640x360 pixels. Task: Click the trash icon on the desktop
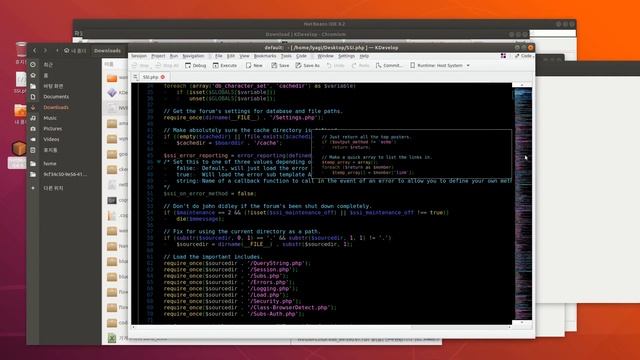[21, 50]
